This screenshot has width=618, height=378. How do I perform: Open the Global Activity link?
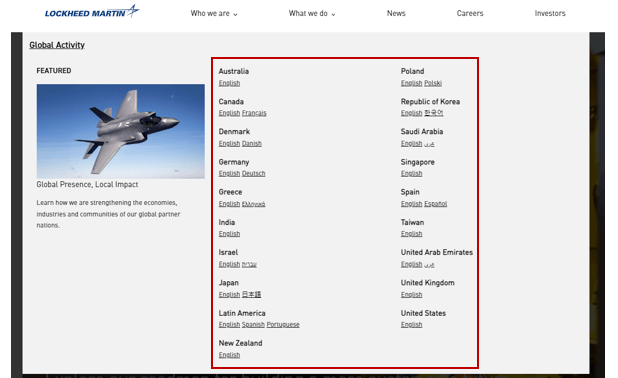coord(57,45)
